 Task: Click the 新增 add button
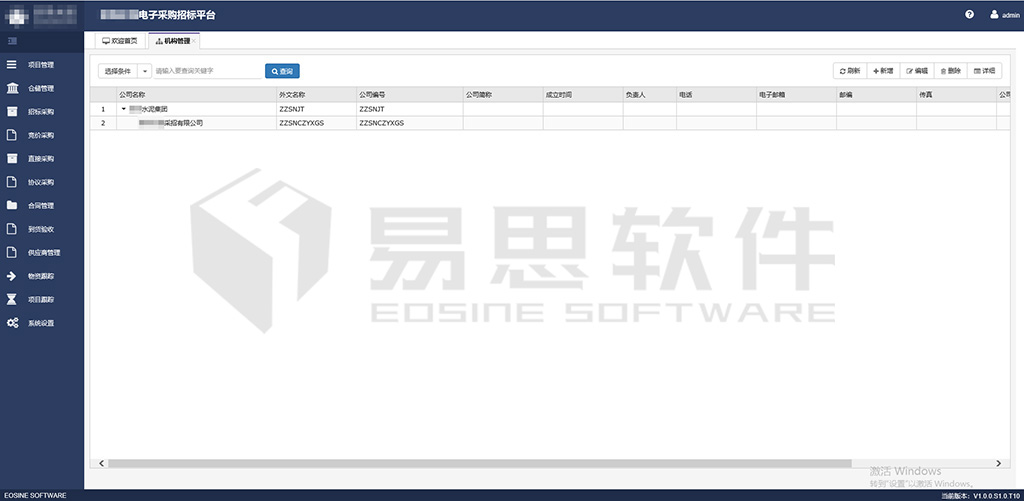point(883,71)
